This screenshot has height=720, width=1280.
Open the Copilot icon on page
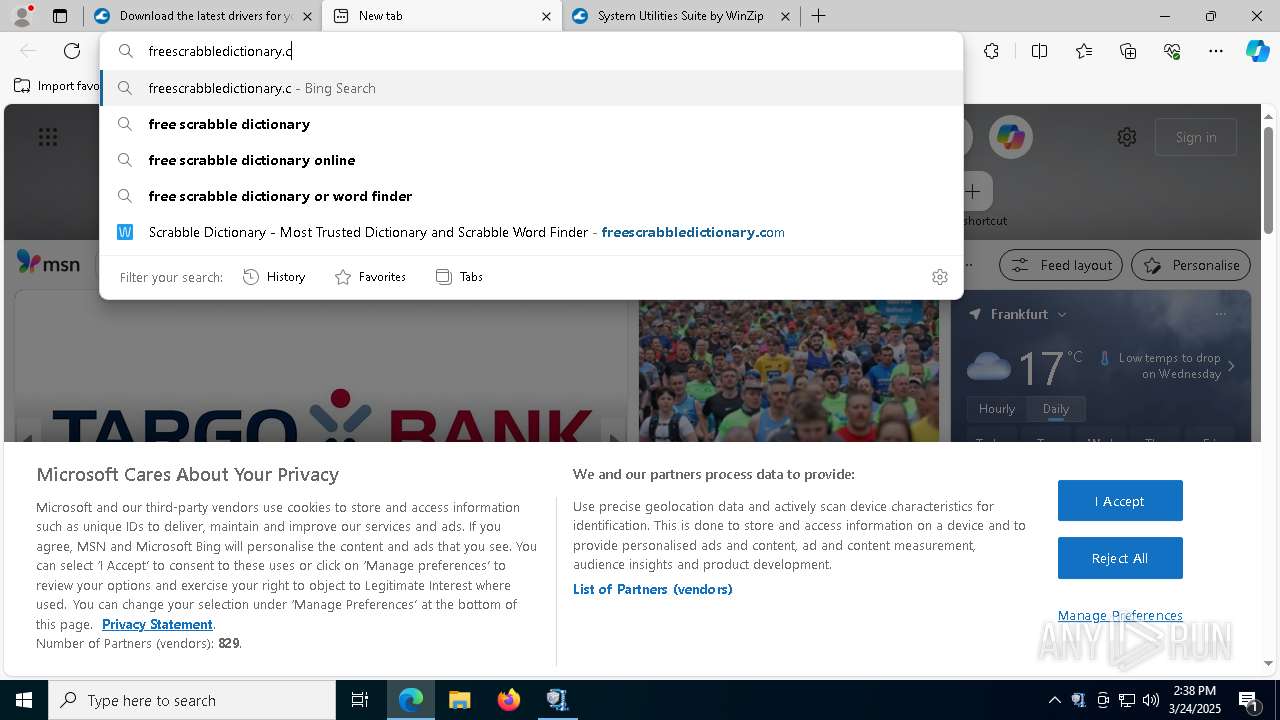pyautogui.click(x=1010, y=137)
